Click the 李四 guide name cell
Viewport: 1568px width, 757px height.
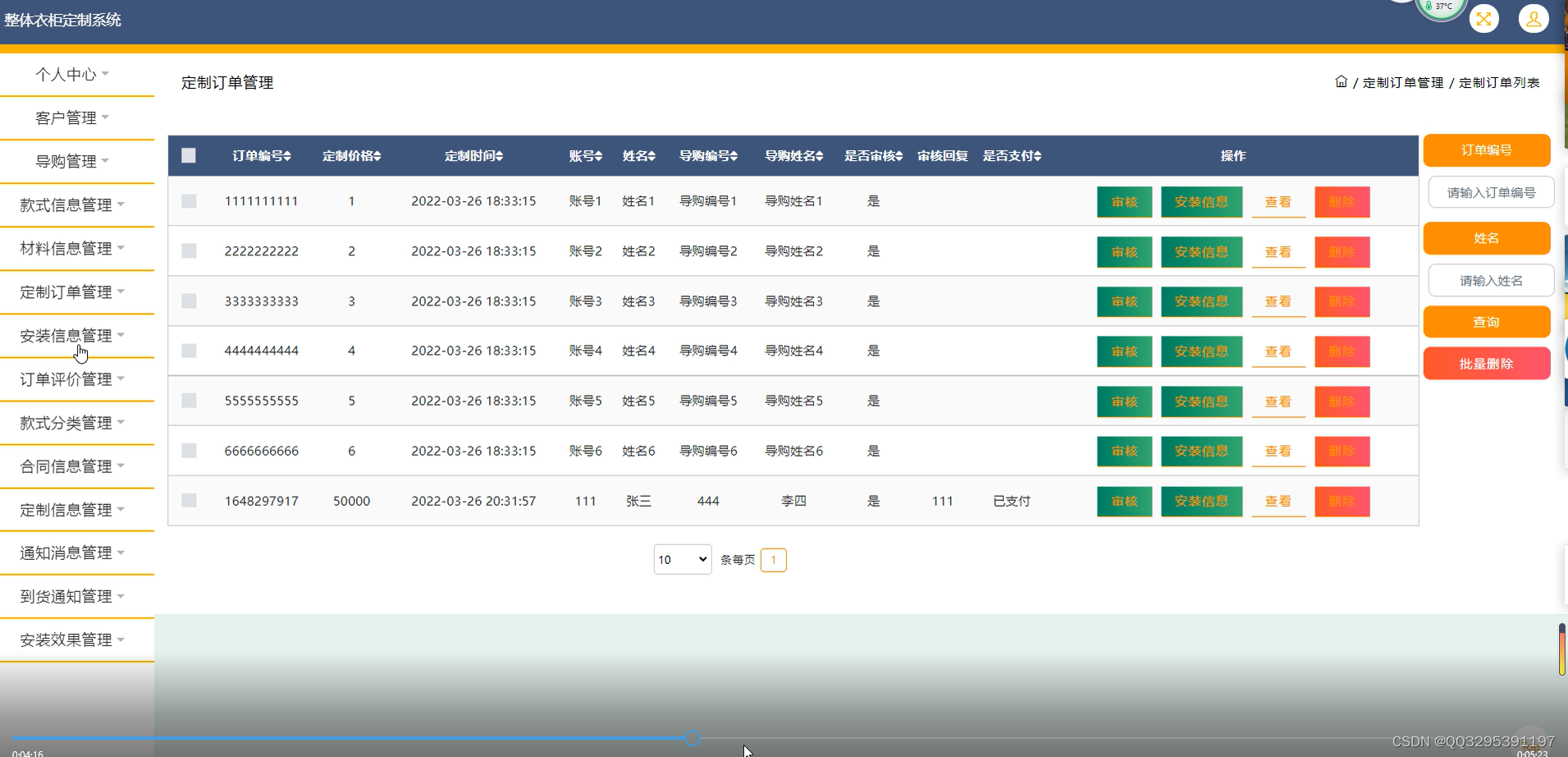[x=793, y=501]
